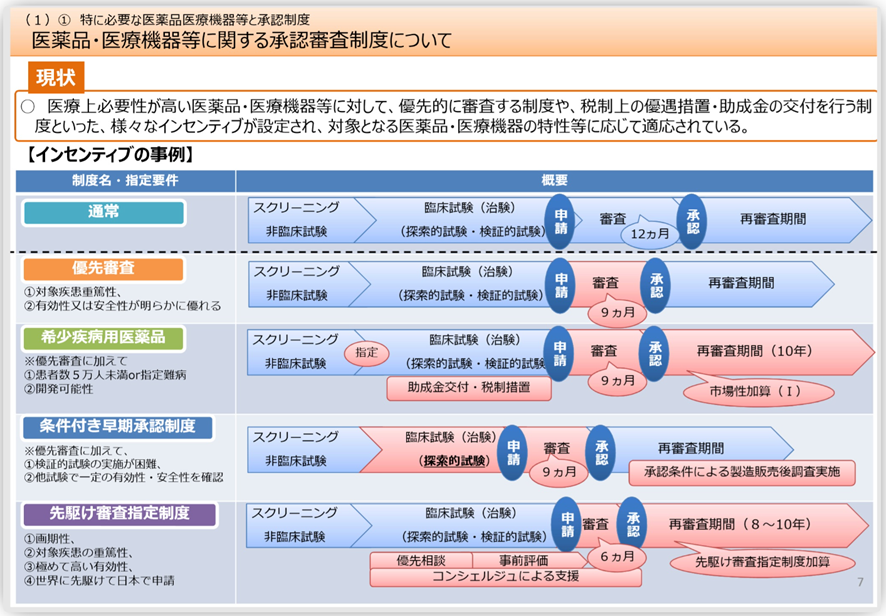Click the 承認 oval in the 条件付き早期承認制度 row

pos(601,453)
